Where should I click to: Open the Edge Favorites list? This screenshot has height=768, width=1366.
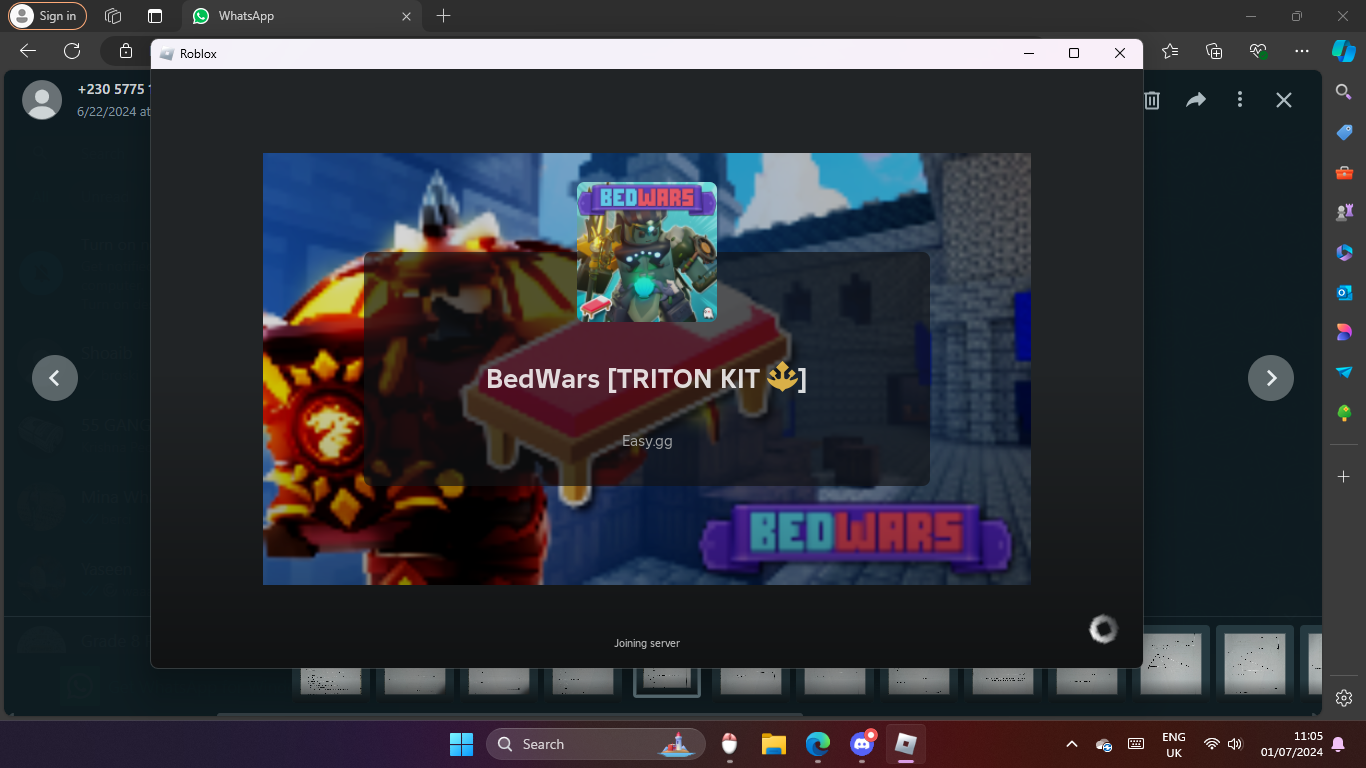coord(1170,51)
